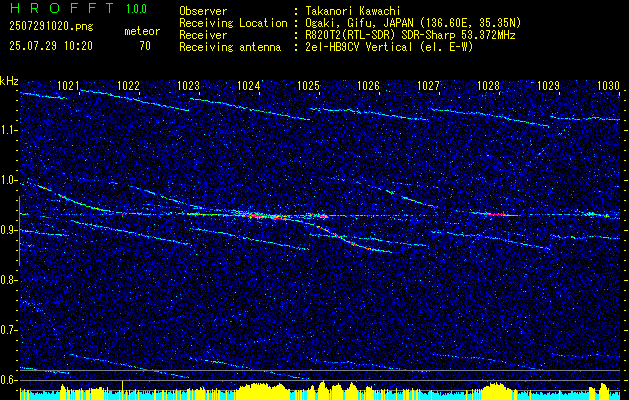Click the filename 2507291020.png

[x=51, y=27]
